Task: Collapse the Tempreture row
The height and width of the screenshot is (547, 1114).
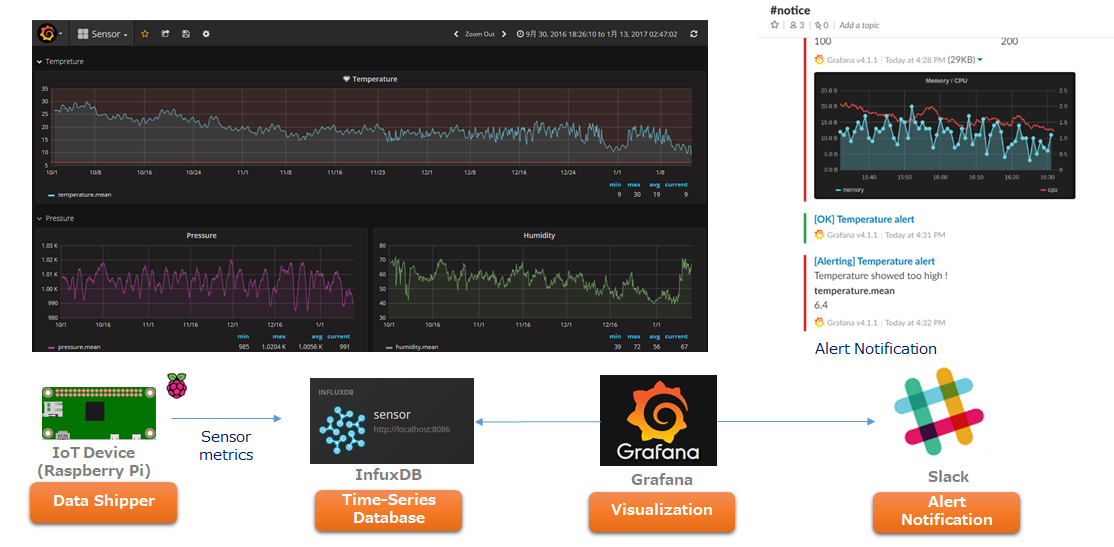Action: click(60, 62)
